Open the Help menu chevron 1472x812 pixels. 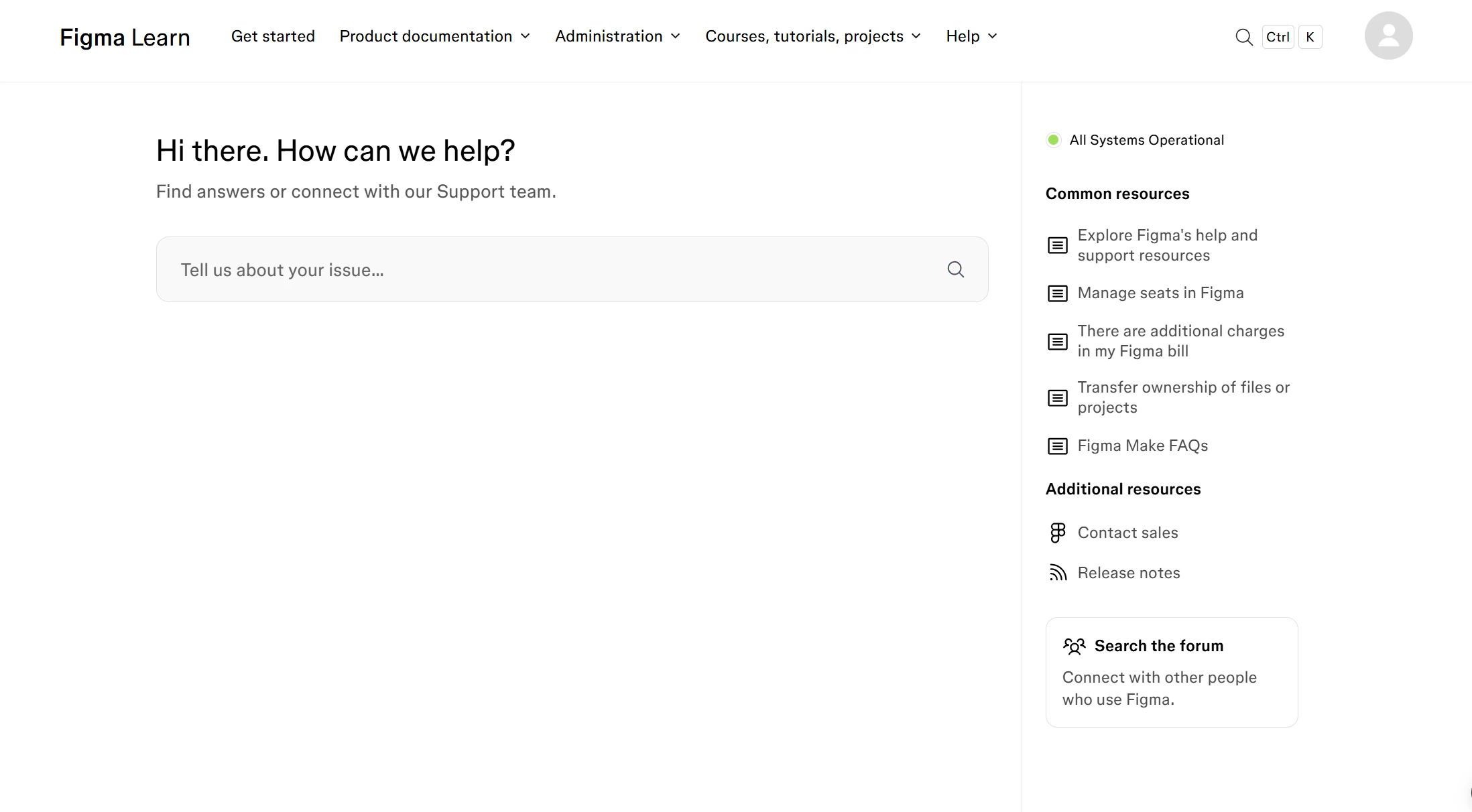(x=993, y=36)
